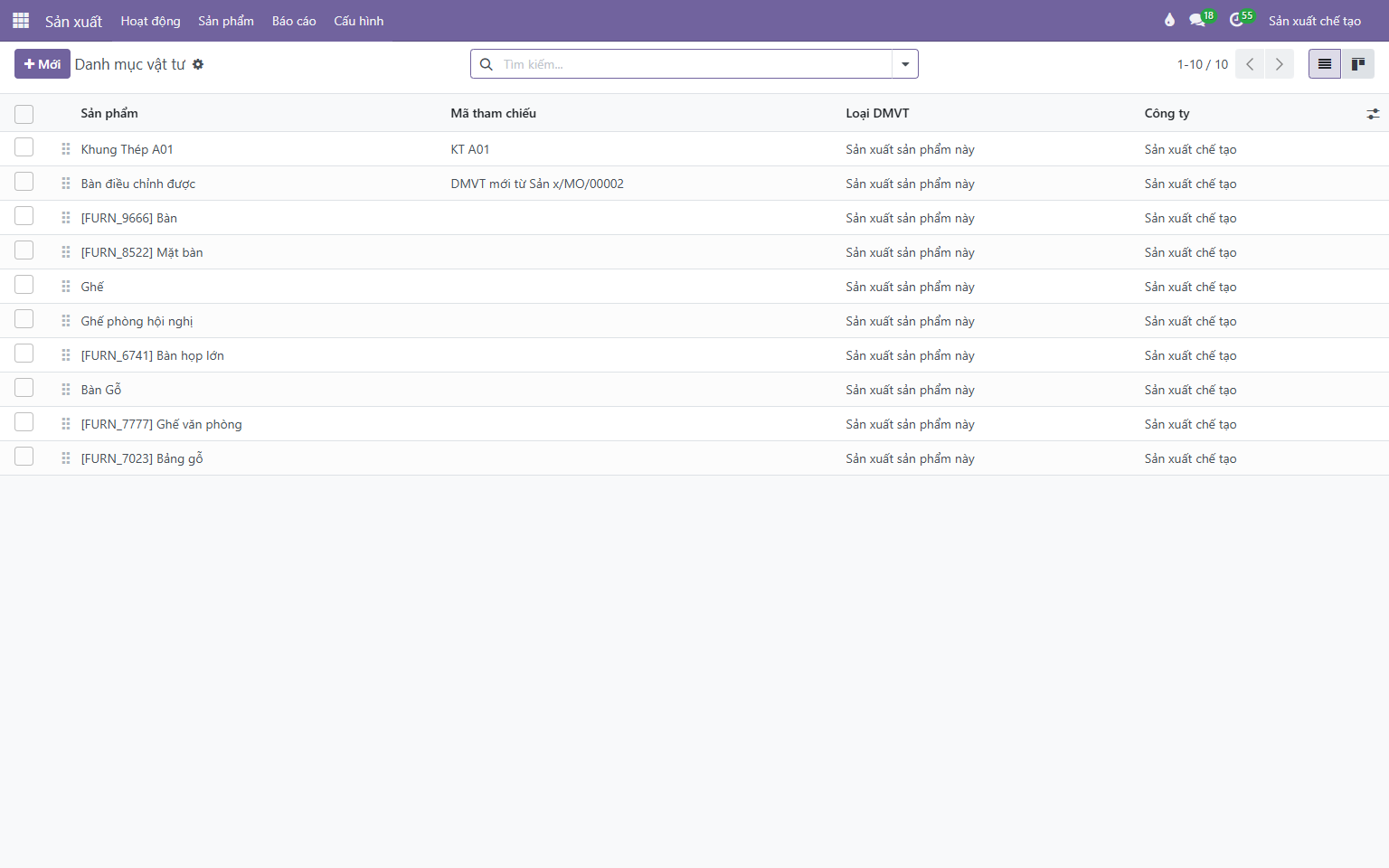Image resolution: width=1389 pixels, height=868 pixels.
Task: Select the Ghế phòng hội nghị checkbox
Action: click(24, 319)
